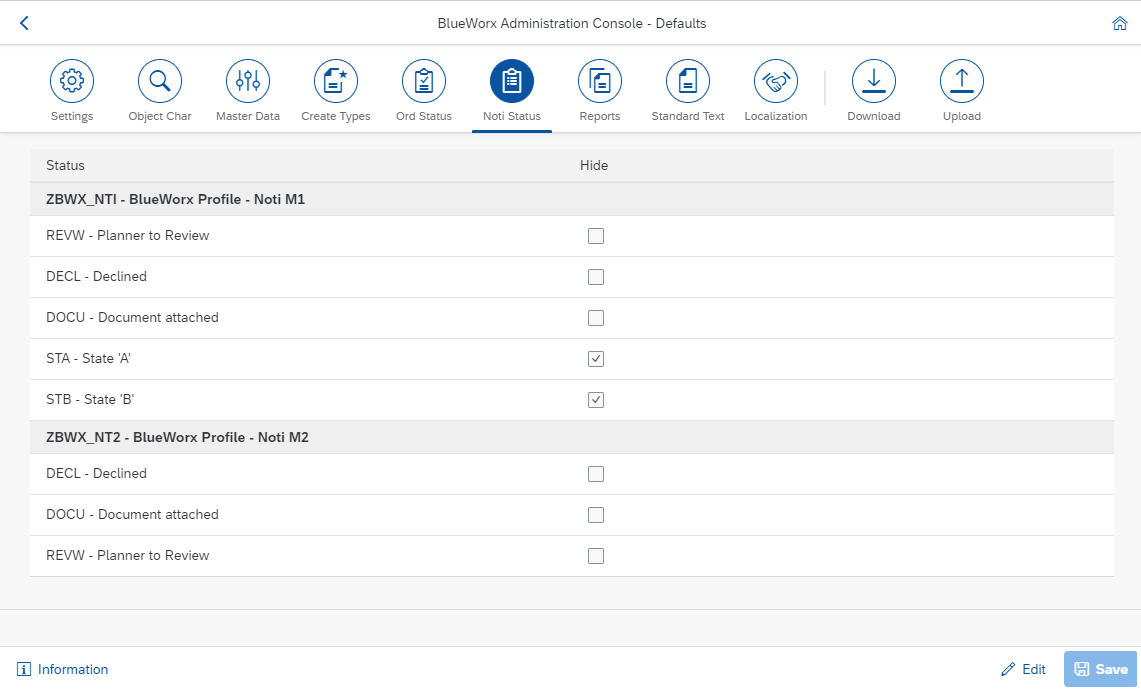Open the Ord Status clipboard icon
1141x690 pixels.
pos(424,81)
